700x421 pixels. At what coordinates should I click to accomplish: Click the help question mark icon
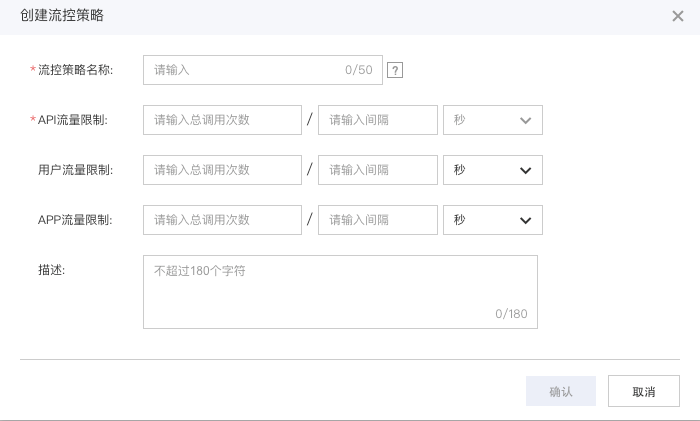click(395, 70)
